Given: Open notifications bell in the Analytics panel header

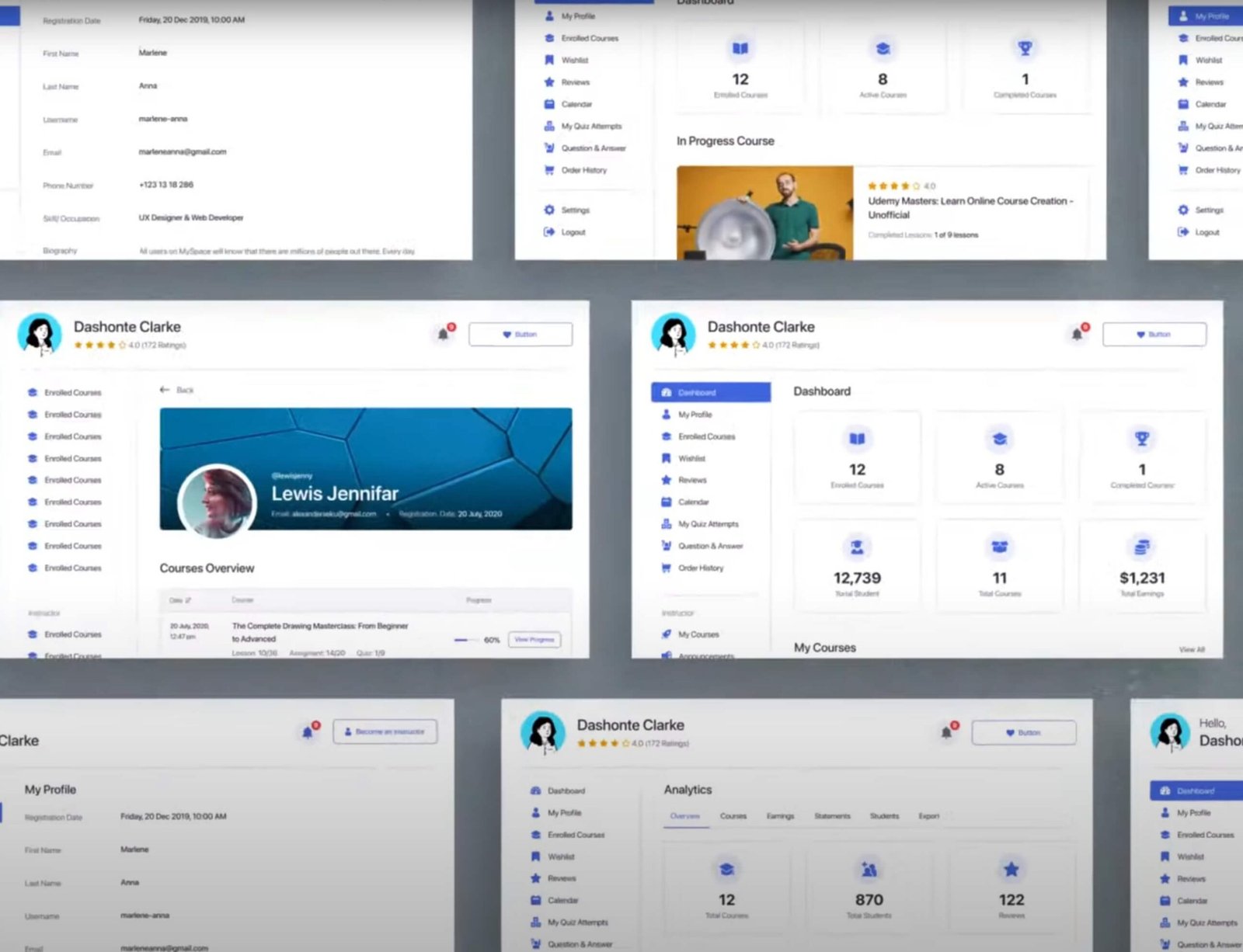Looking at the screenshot, I should (x=946, y=732).
